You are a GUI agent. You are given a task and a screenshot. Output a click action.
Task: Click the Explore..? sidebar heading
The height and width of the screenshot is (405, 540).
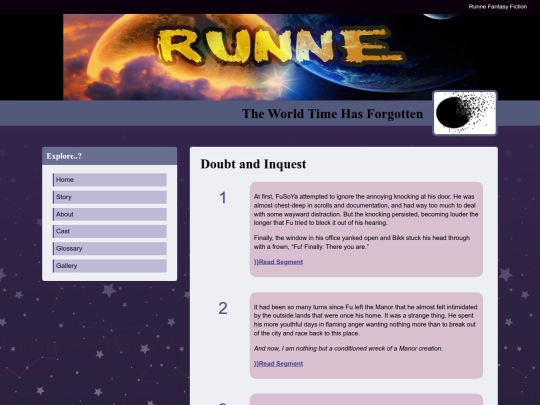click(x=64, y=156)
